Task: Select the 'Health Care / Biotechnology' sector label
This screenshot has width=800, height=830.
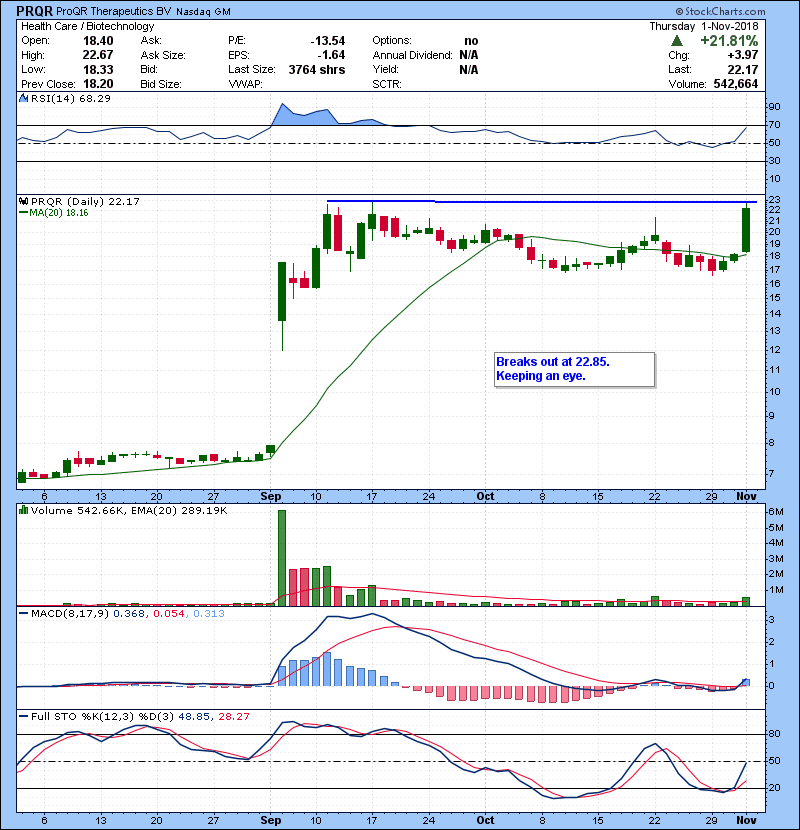Action: (x=88, y=26)
